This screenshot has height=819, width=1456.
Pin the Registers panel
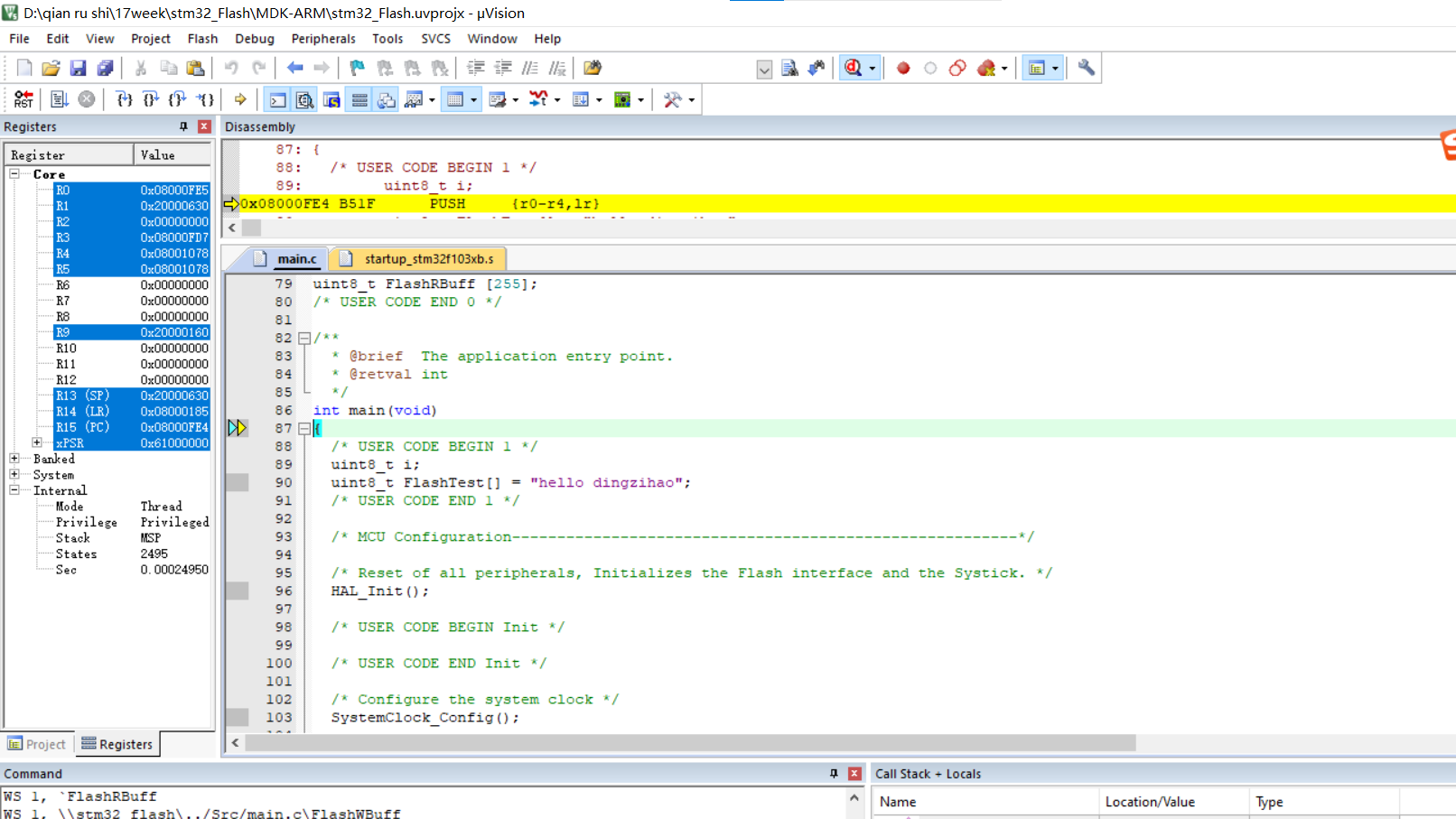(183, 126)
